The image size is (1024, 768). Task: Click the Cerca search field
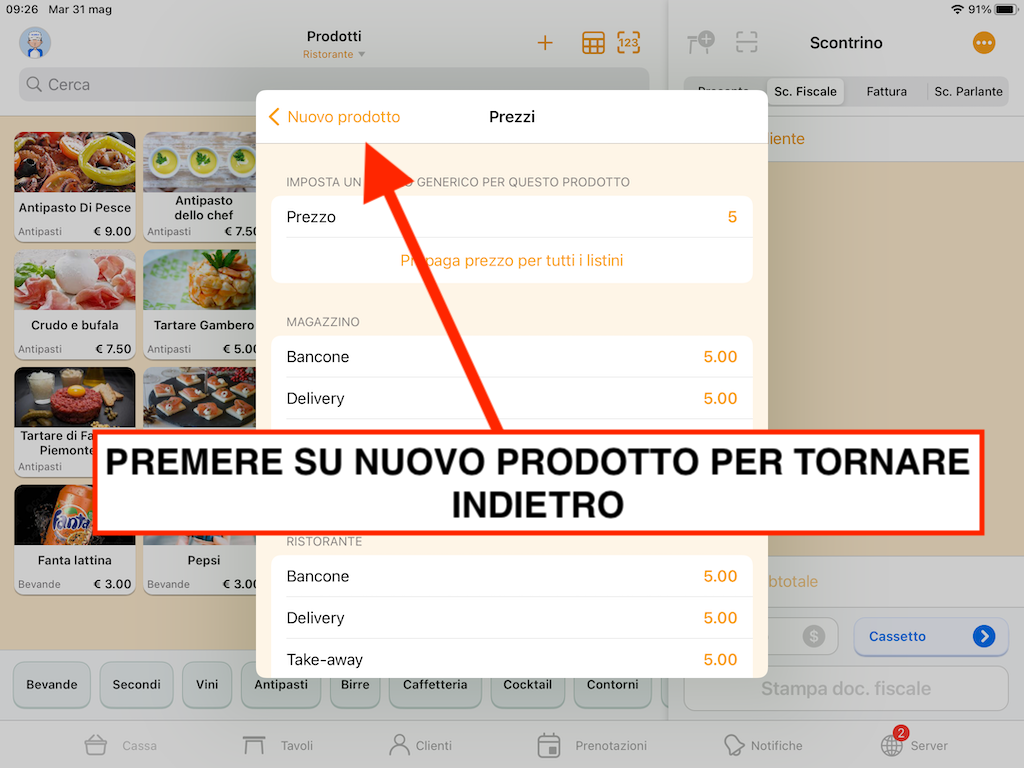tap(334, 84)
